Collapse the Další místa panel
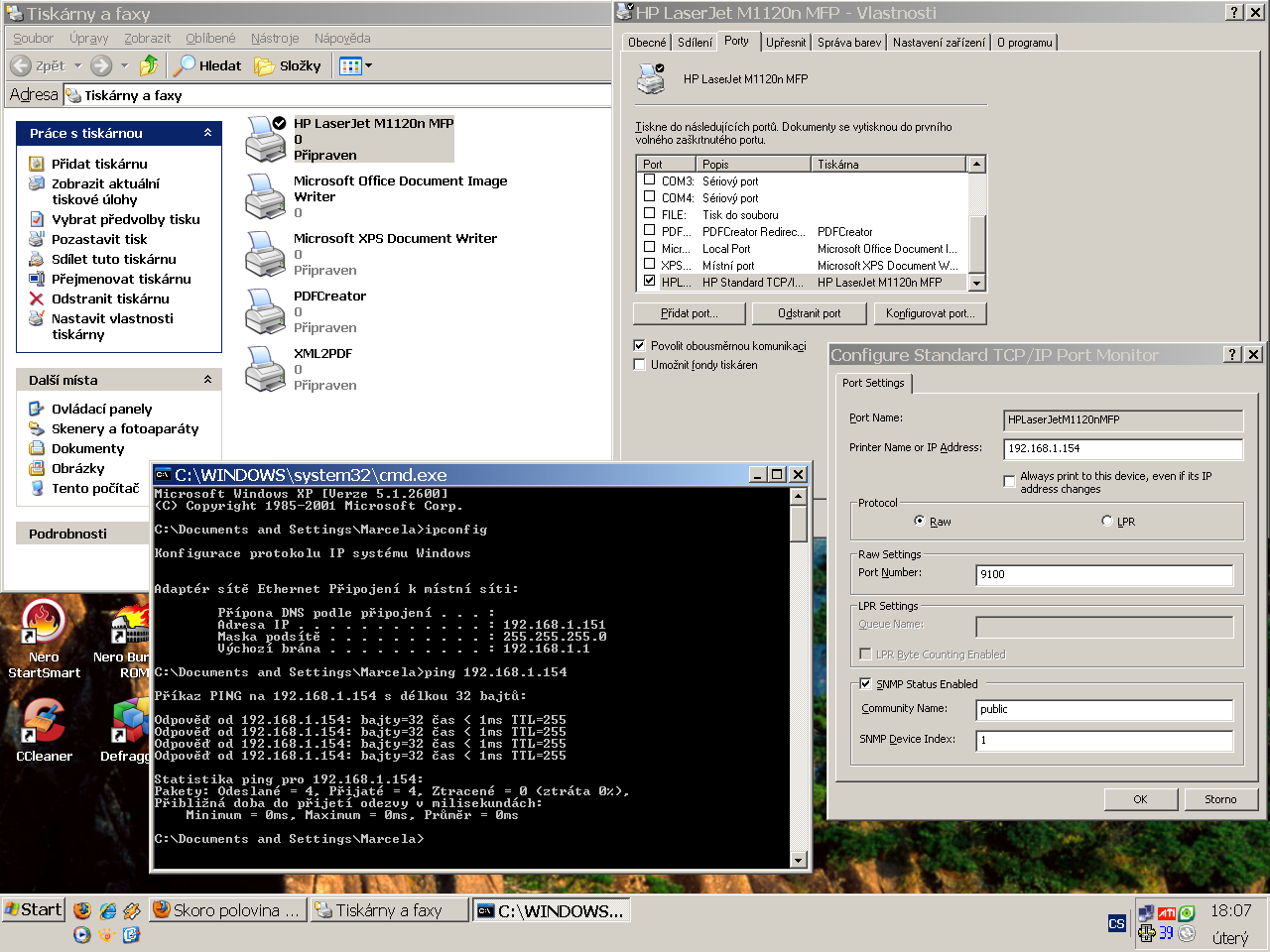 (207, 380)
